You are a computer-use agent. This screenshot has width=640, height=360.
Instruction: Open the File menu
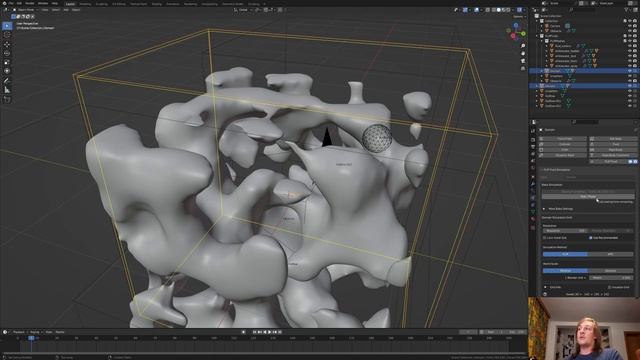[x=11, y=3]
